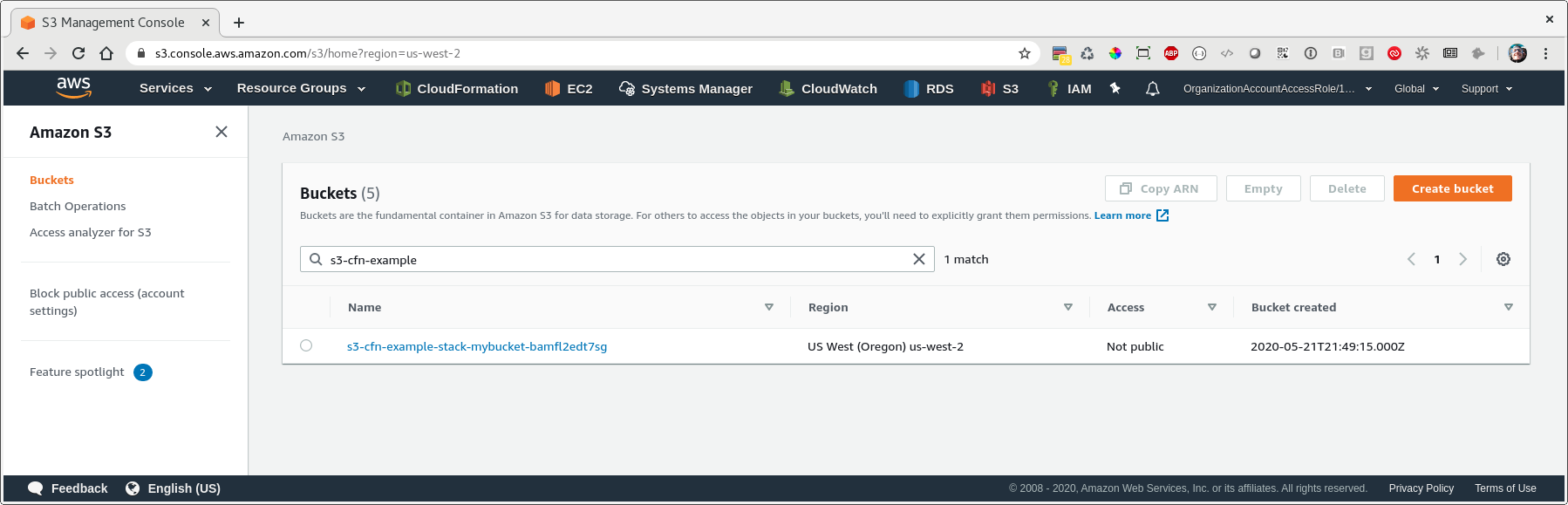The width and height of the screenshot is (1568, 505).
Task: Open the CloudWatch shortcut
Action: point(828,88)
